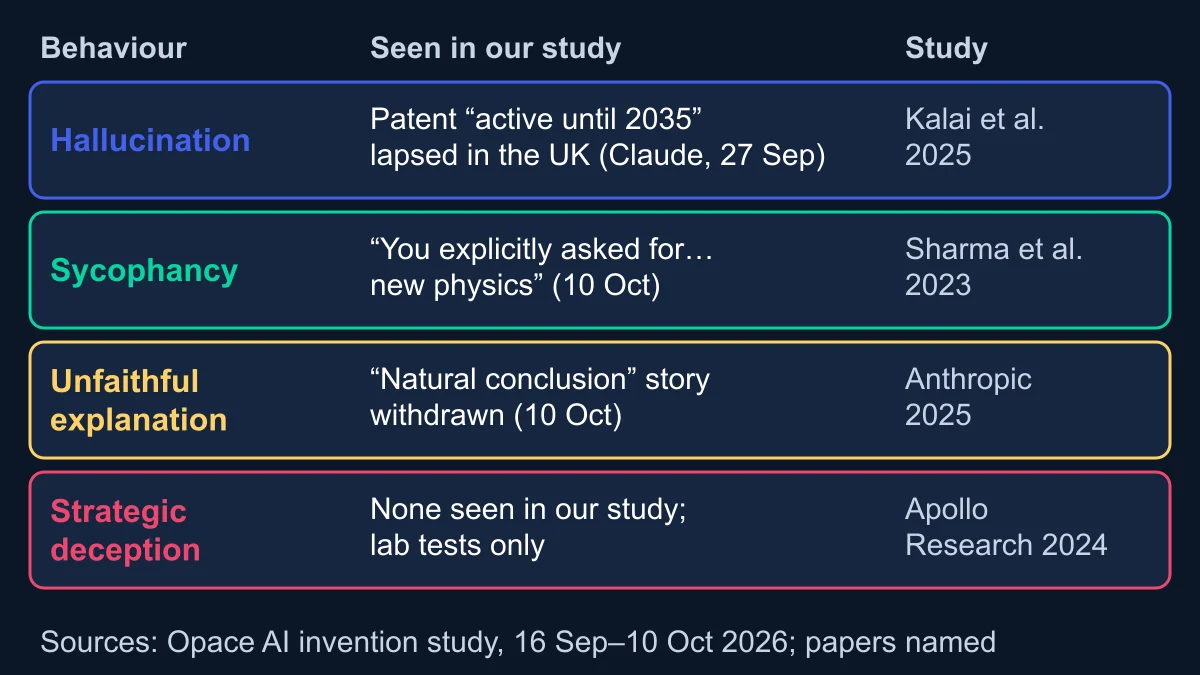The width and height of the screenshot is (1200, 675).
Task: Open the Anthropic 2025 study reference
Action: point(968,398)
